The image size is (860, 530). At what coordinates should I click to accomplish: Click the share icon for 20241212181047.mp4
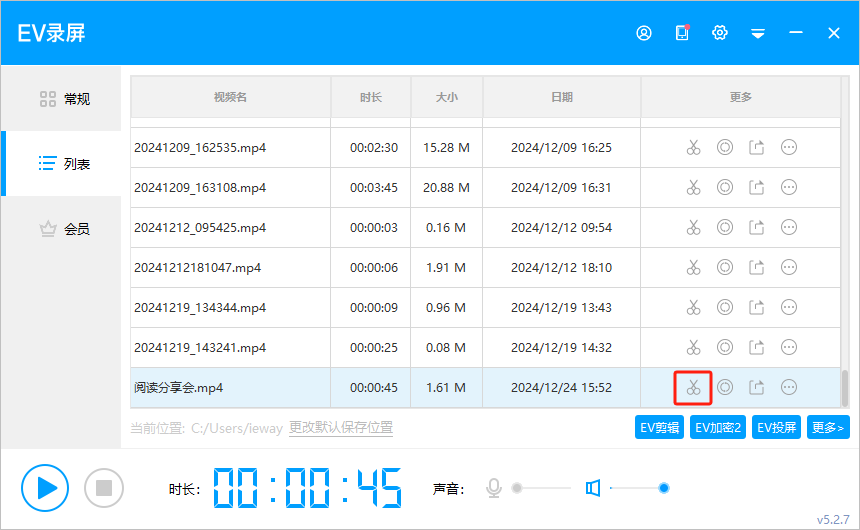[x=757, y=267]
